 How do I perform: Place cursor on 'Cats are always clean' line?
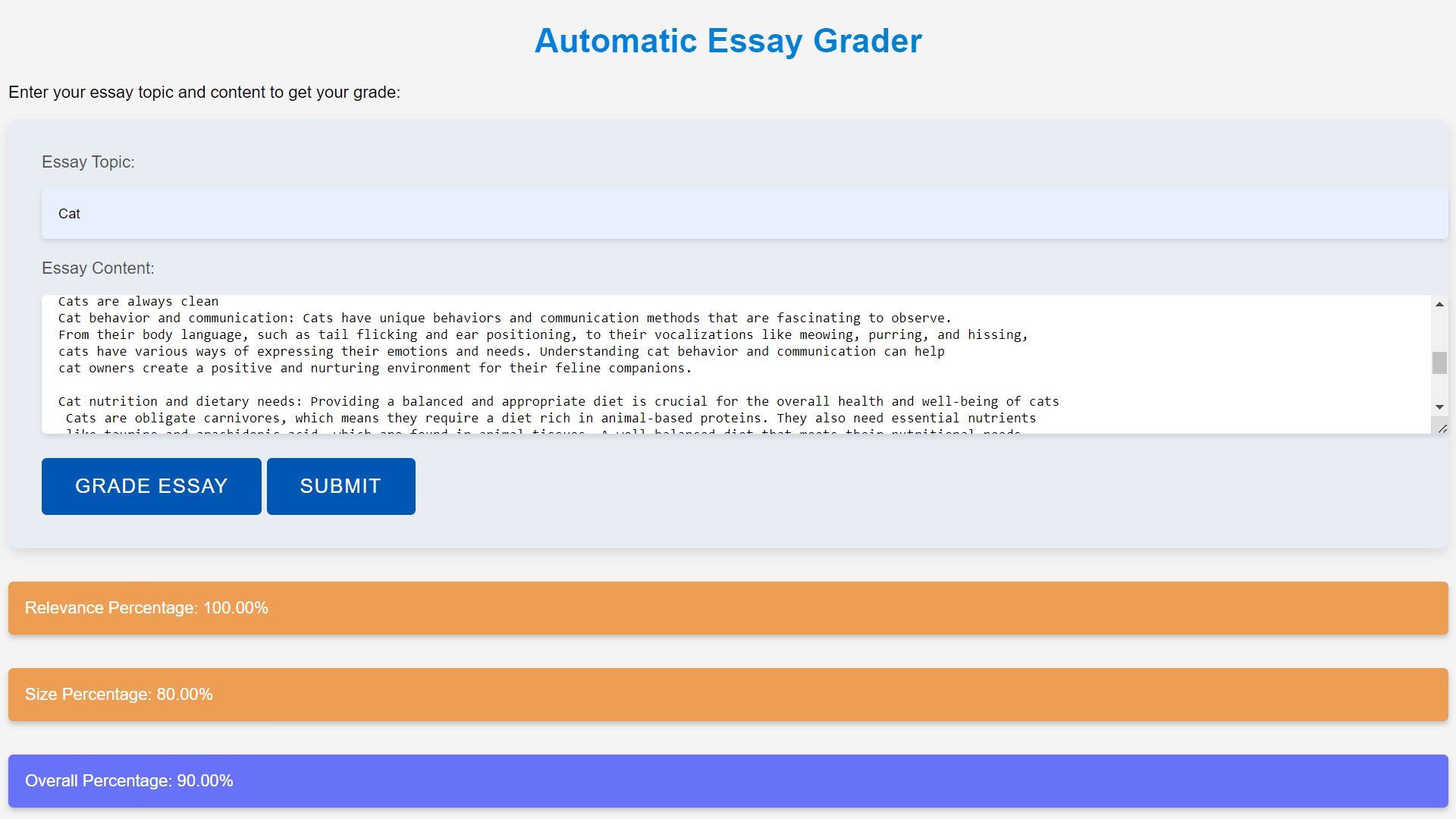[x=138, y=302]
